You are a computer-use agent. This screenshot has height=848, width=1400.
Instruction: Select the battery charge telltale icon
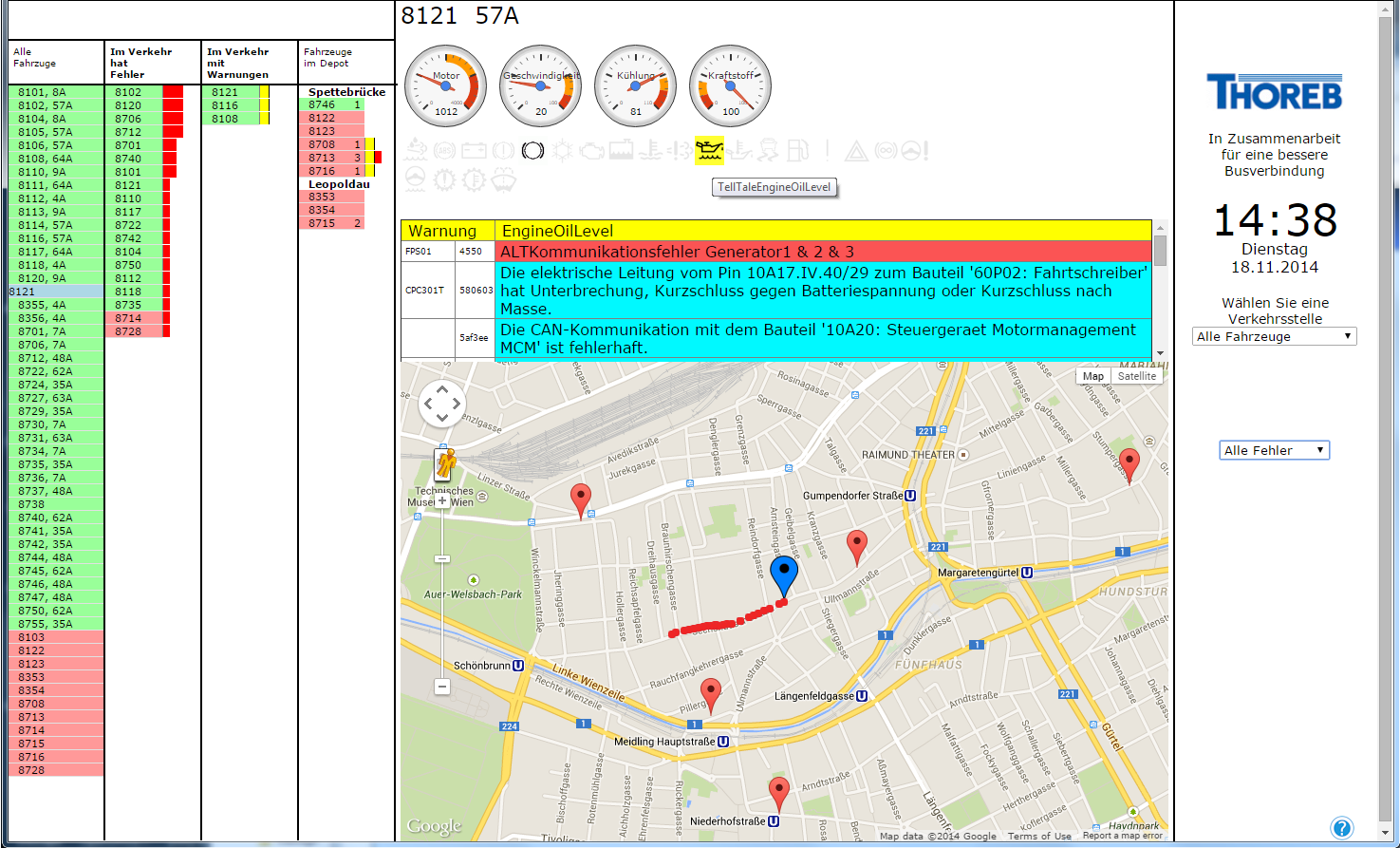(x=474, y=149)
